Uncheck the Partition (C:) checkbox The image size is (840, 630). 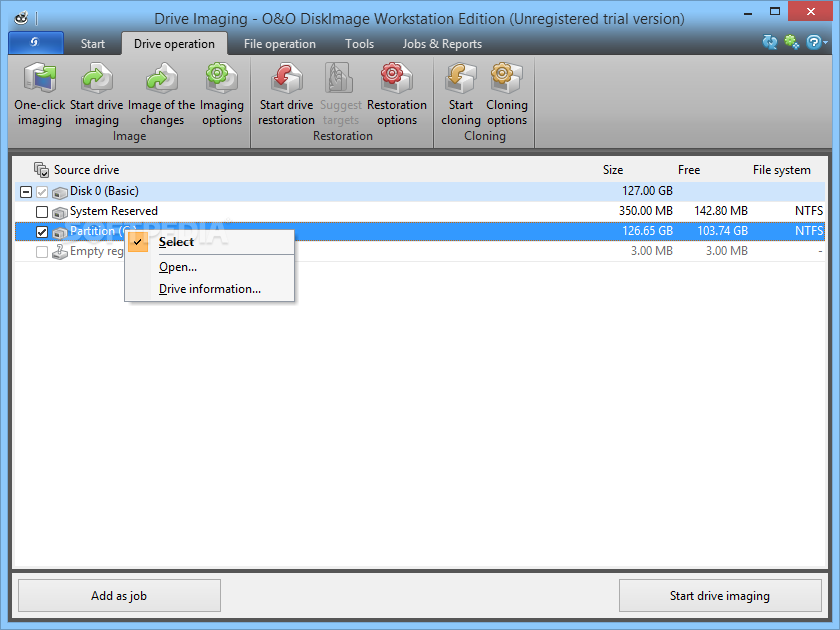click(42, 232)
